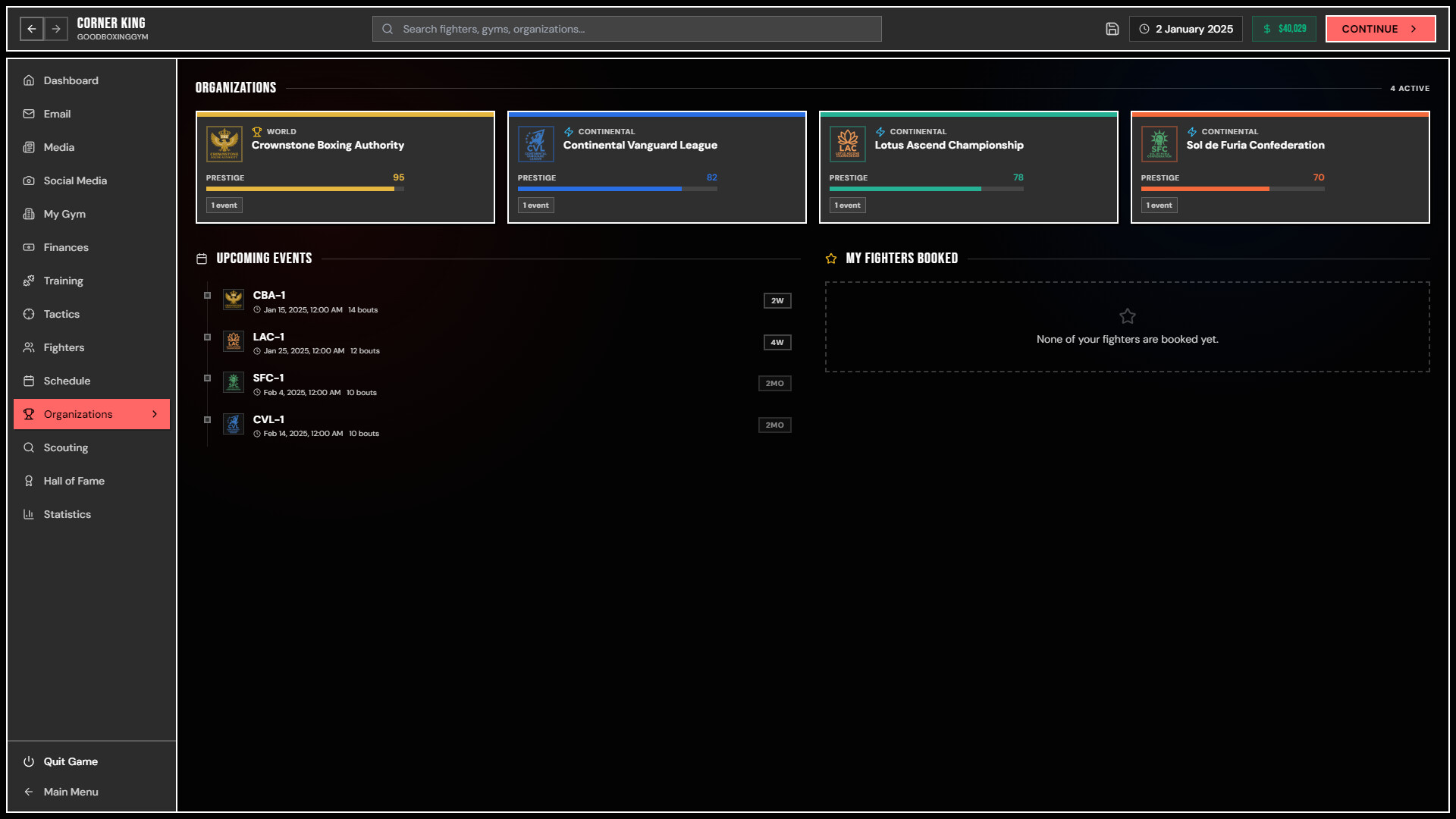Check the box next to event SFC-1
The width and height of the screenshot is (1456, 819).
coord(207,378)
